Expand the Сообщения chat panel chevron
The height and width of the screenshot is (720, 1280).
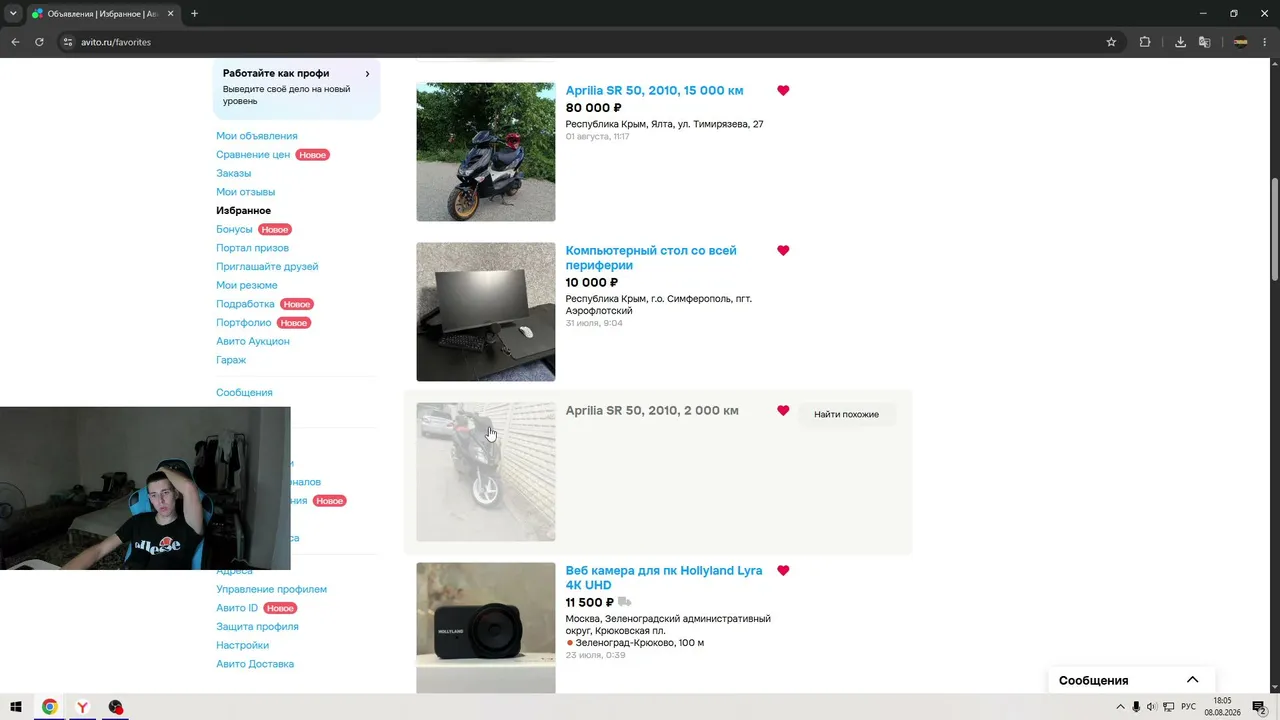1192,680
